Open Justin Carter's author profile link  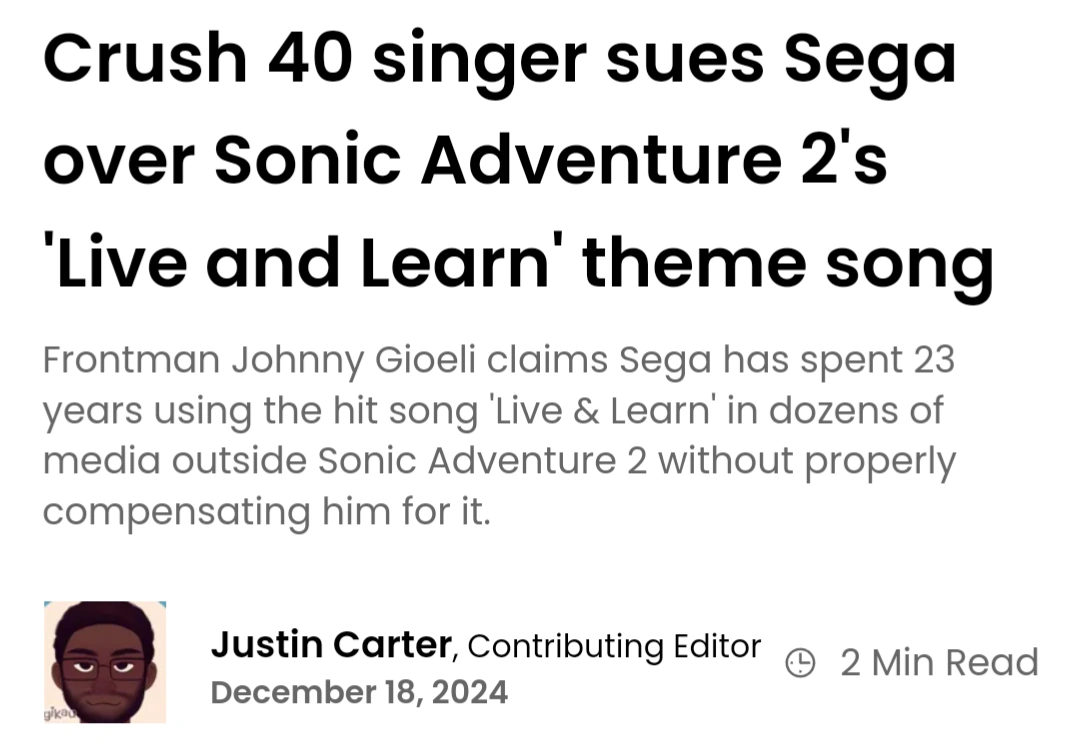tap(331, 646)
